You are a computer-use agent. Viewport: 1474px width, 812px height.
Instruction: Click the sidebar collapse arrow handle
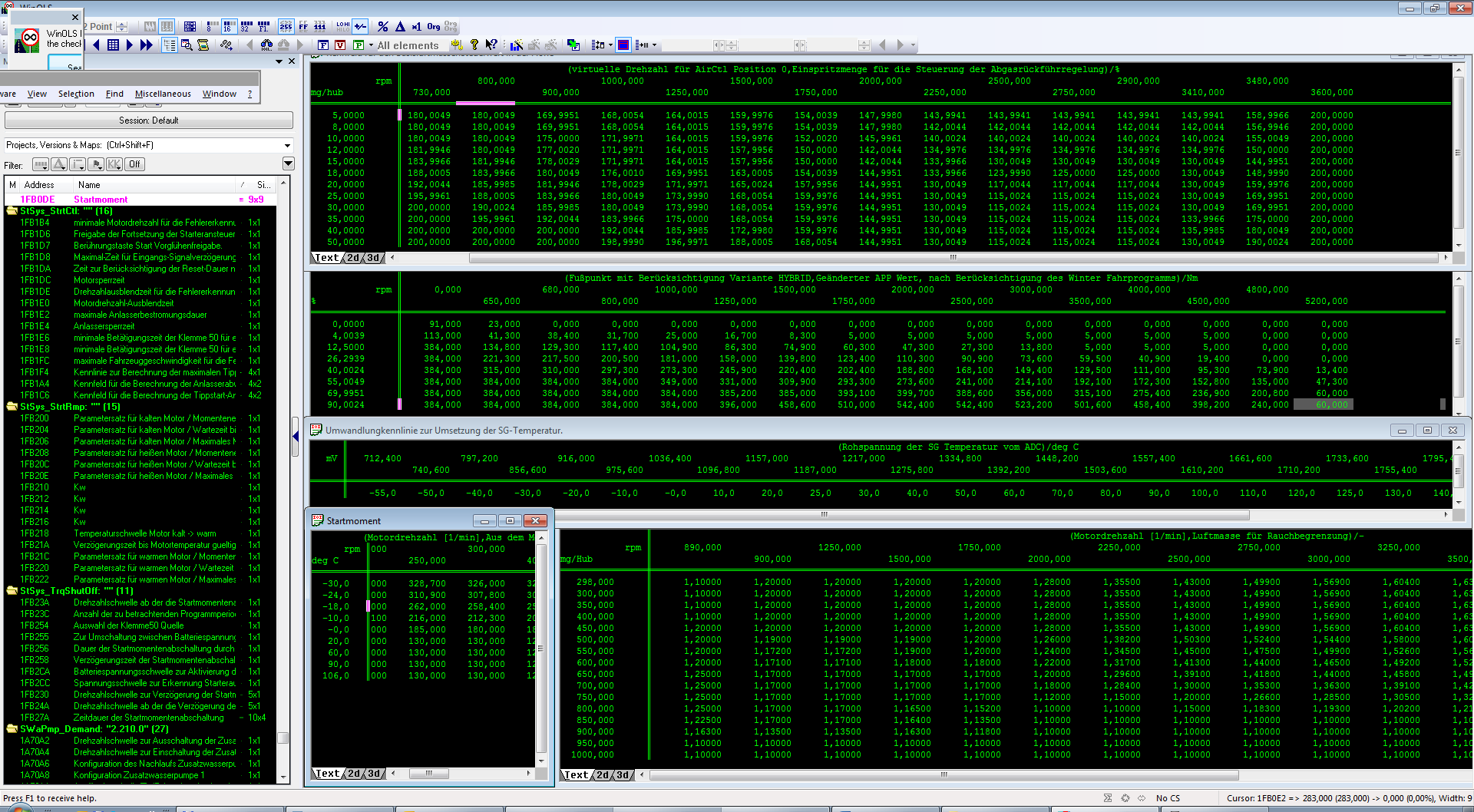tap(296, 437)
